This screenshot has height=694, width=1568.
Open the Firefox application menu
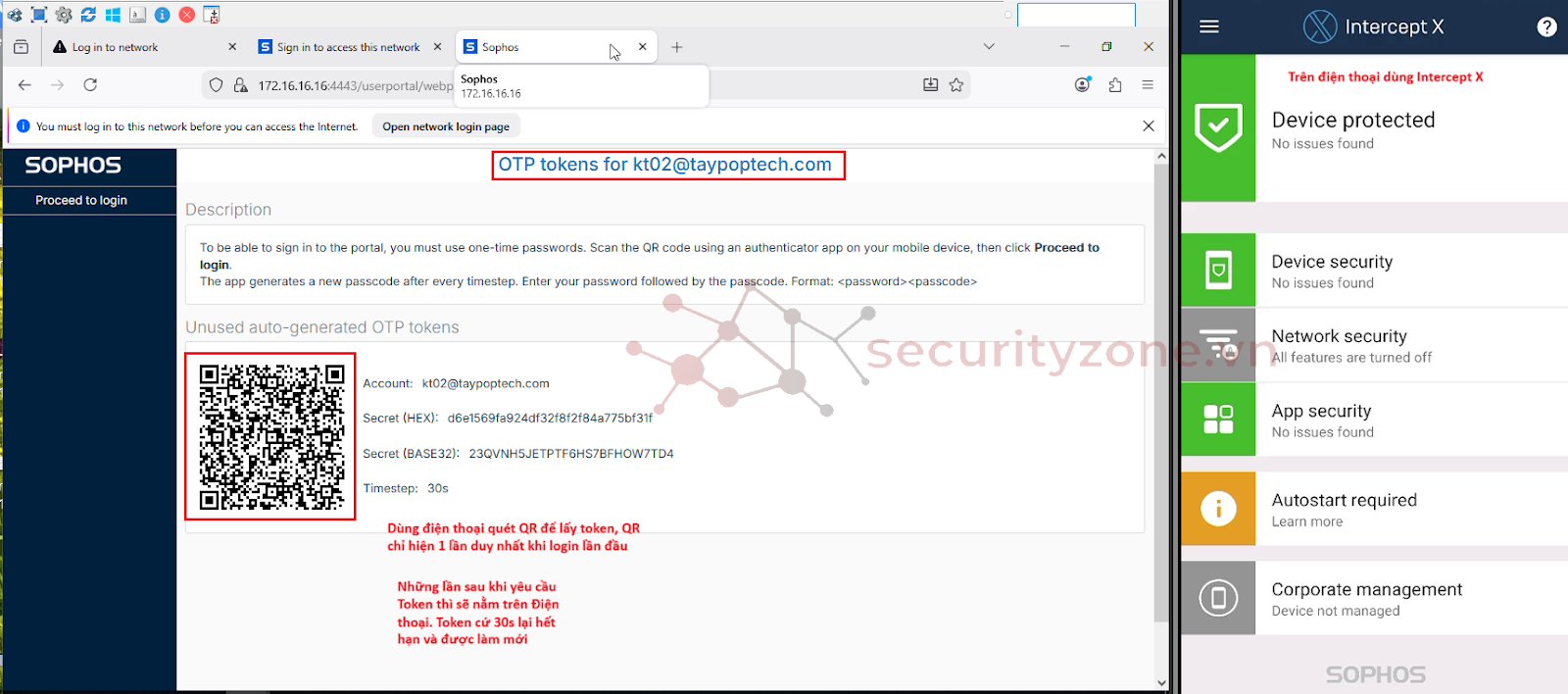coord(1148,85)
